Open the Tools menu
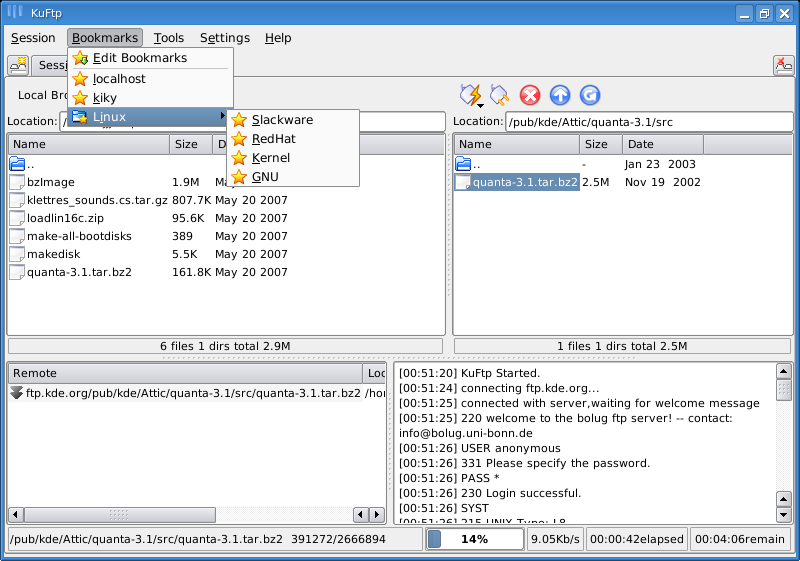This screenshot has width=800, height=561. pyautogui.click(x=169, y=38)
